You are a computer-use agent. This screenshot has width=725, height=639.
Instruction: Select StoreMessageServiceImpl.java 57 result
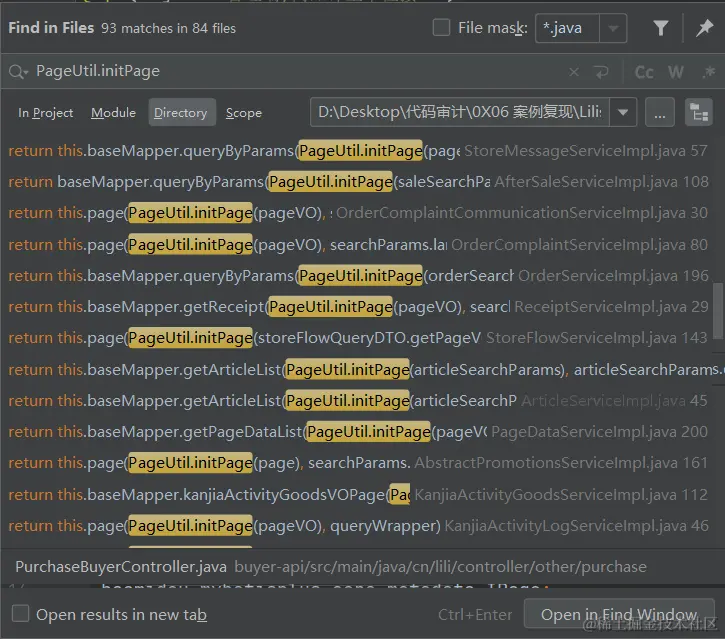pyautogui.click(x=358, y=151)
